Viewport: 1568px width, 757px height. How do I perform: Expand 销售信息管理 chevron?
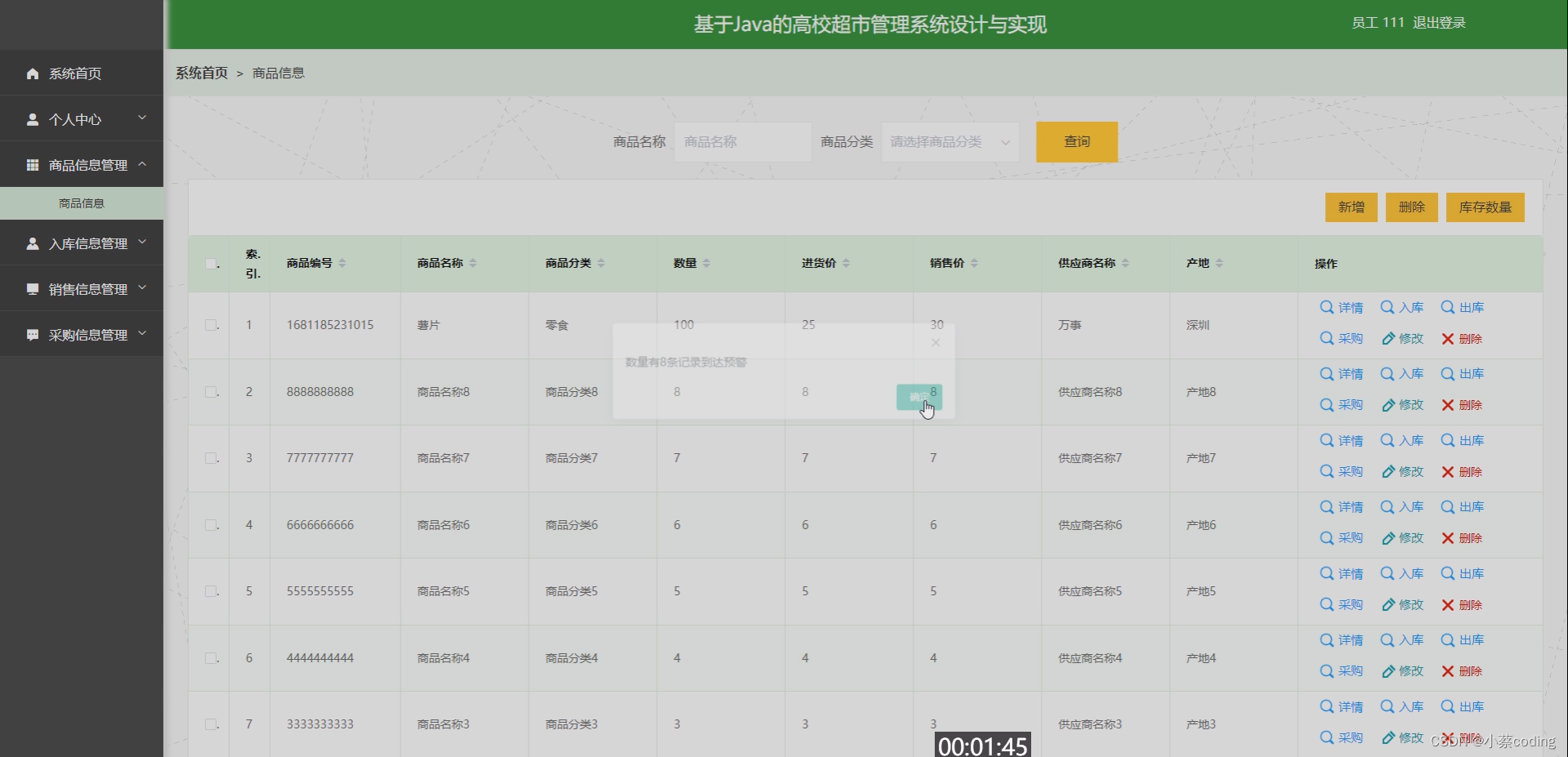[x=142, y=288]
